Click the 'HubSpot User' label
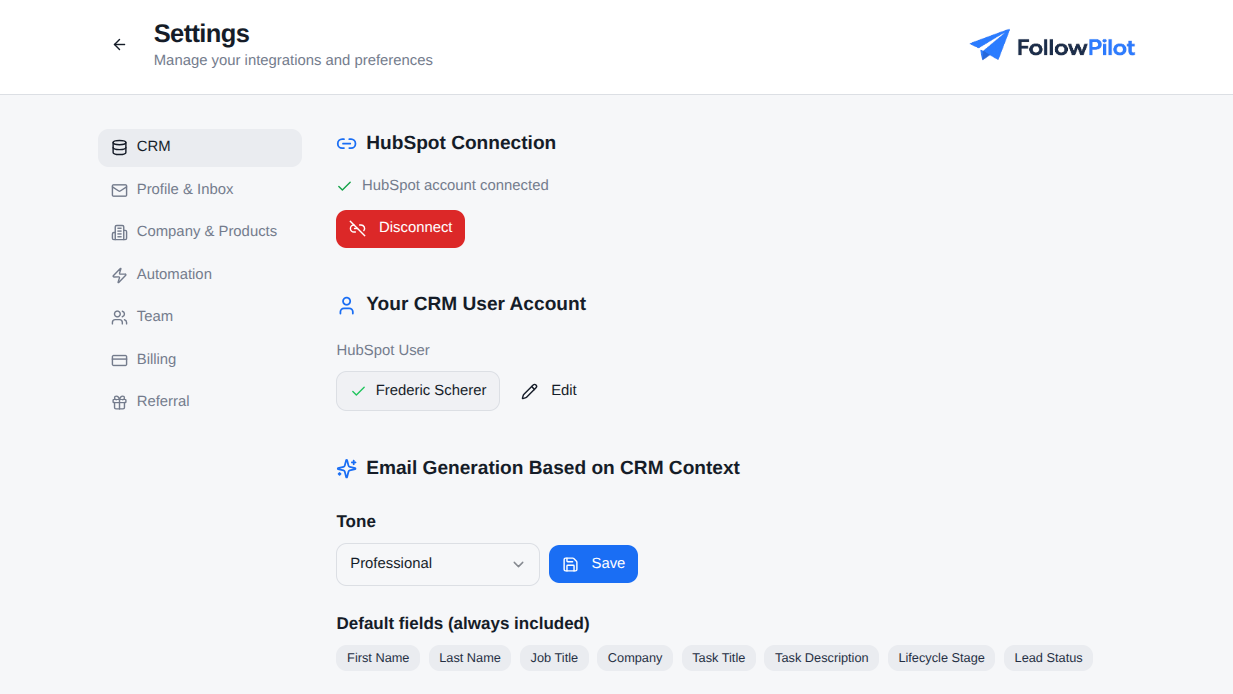Image resolution: width=1233 pixels, height=694 pixels. [x=383, y=350]
